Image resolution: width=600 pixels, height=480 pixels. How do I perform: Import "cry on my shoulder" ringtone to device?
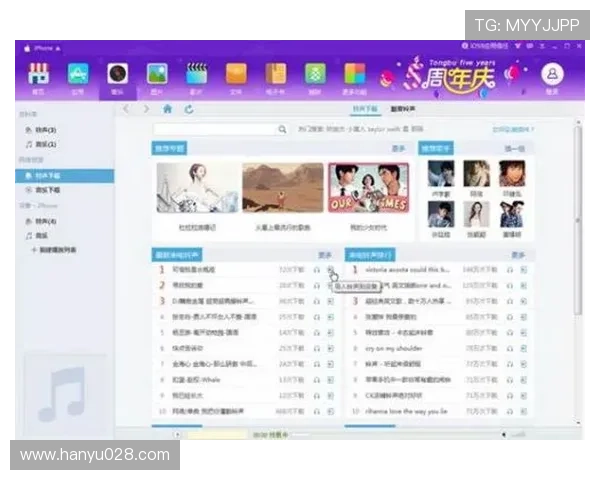tap(524, 348)
